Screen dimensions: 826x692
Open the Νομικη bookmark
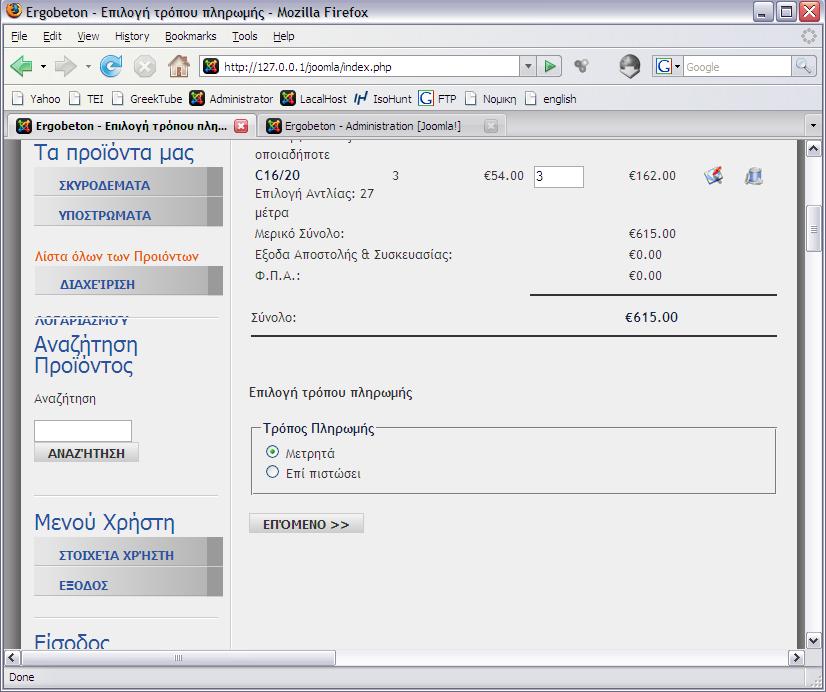coord(491,99)
